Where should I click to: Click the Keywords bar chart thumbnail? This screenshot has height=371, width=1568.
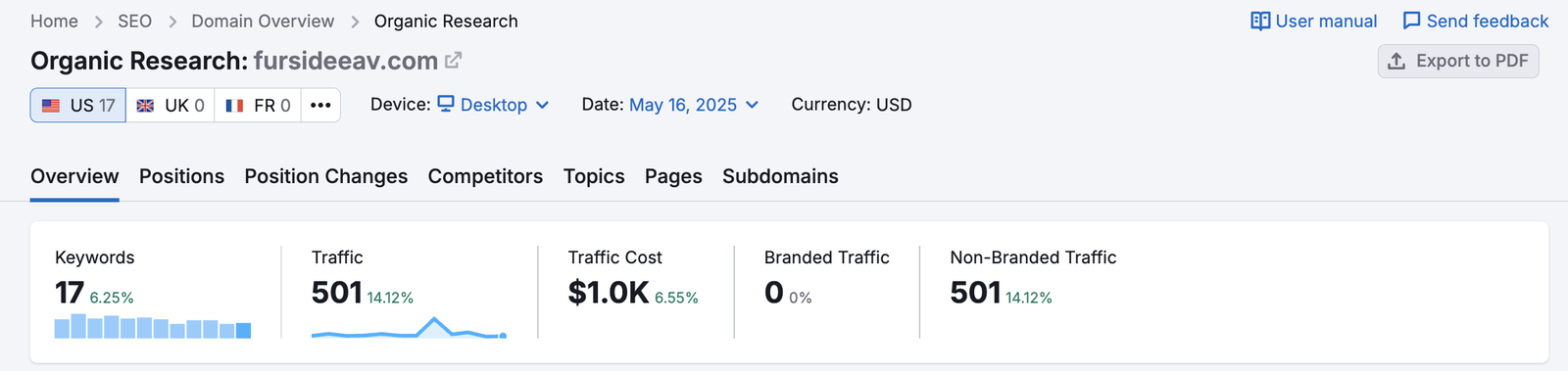tap(153, 326)
